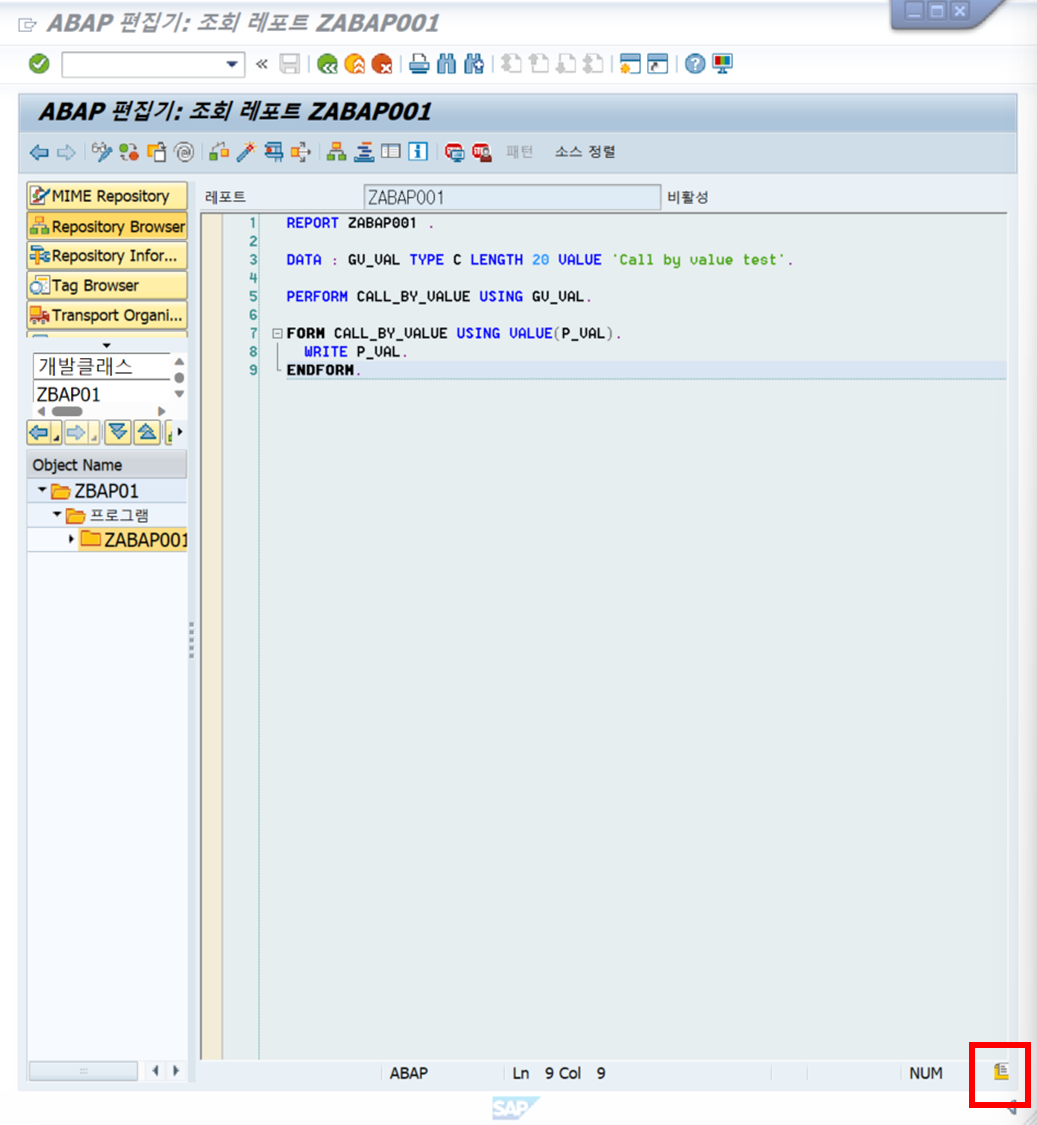Viewport: 1037px width, 1125px height.
Task: Click the Other Object icon
Action: tap(156, 151)
